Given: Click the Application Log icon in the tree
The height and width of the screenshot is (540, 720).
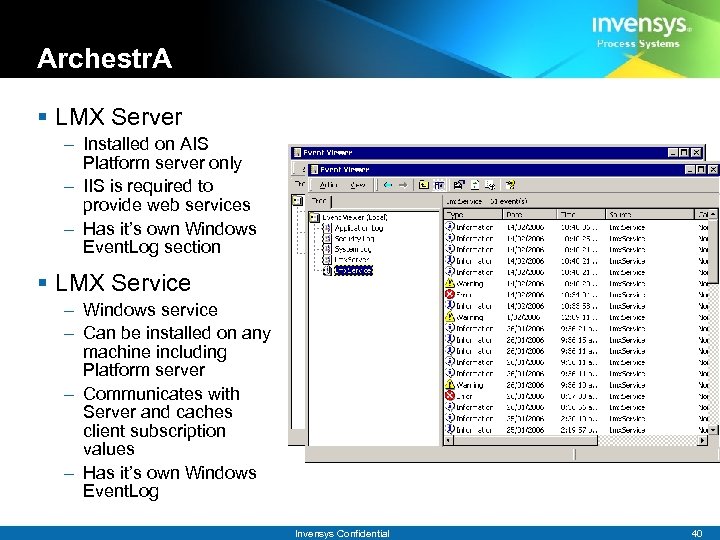Looking at the screenshot, I should tap(327, 228).
